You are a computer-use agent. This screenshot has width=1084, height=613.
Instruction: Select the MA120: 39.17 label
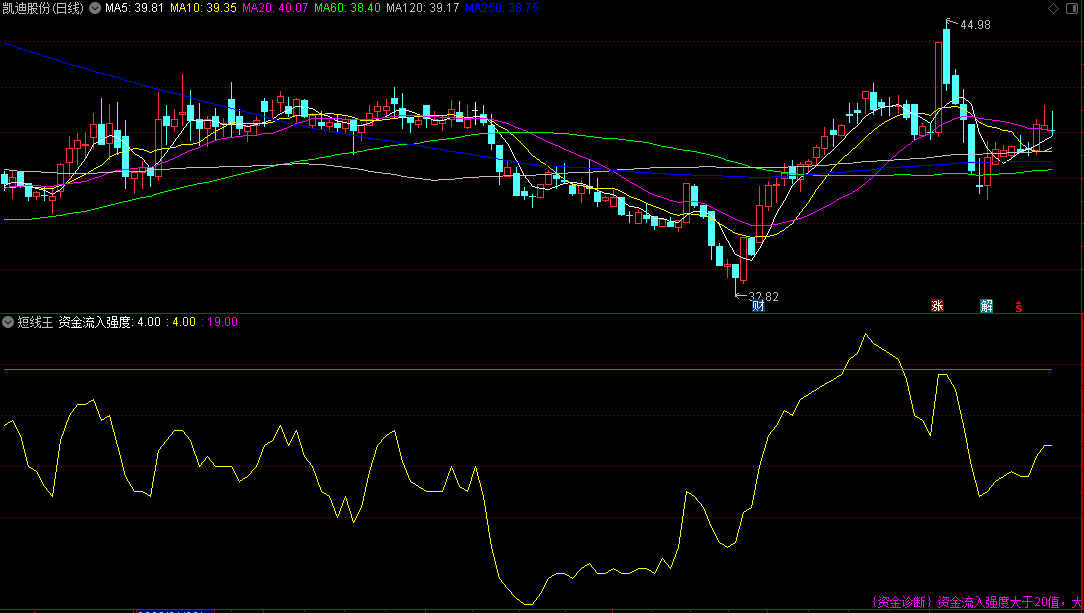pyautogui.click(x=422, y=8)
